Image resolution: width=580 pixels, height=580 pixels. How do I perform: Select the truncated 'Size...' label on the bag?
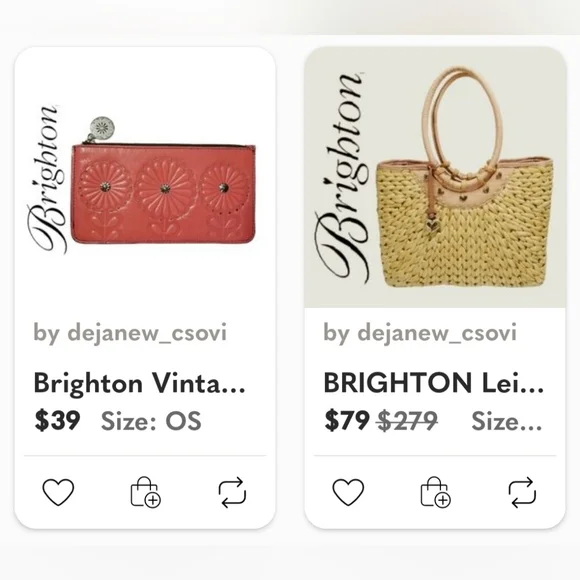tap(507, 421)
